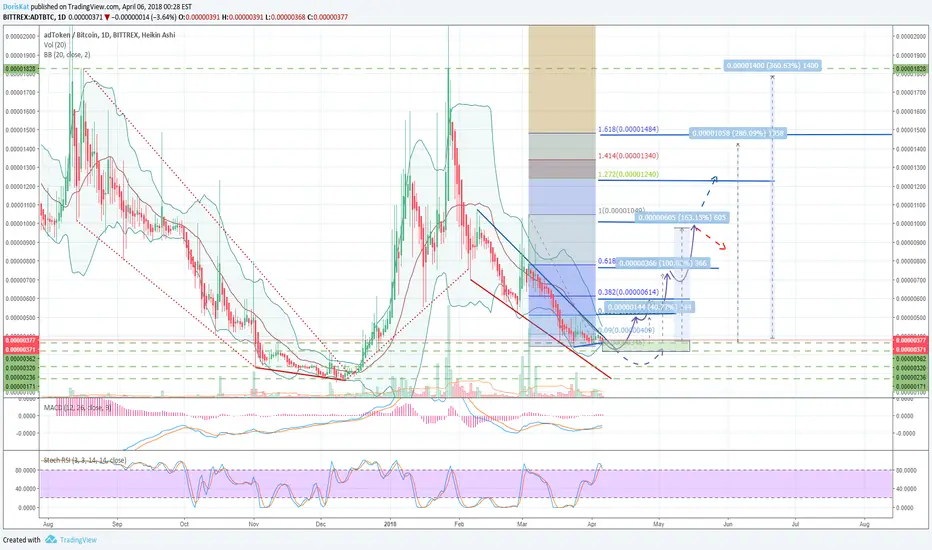Click the 1(0.00001049) Fibonacci level label
This screenshot has width=932, height=550.
pyautogui.click(x=621, y=210)
